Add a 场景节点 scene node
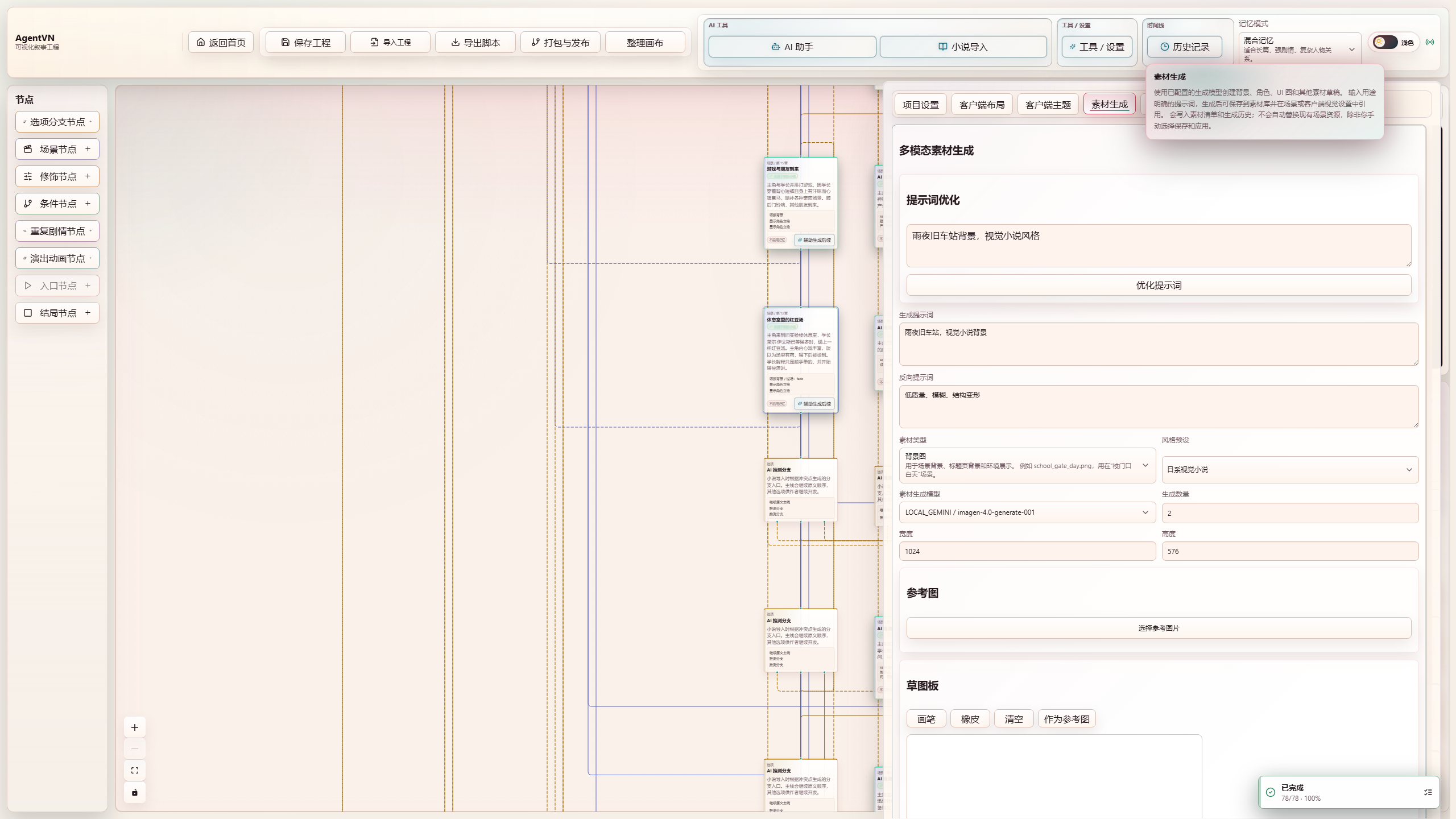Viewport: 1456px width, 819px height. [57, 149]
